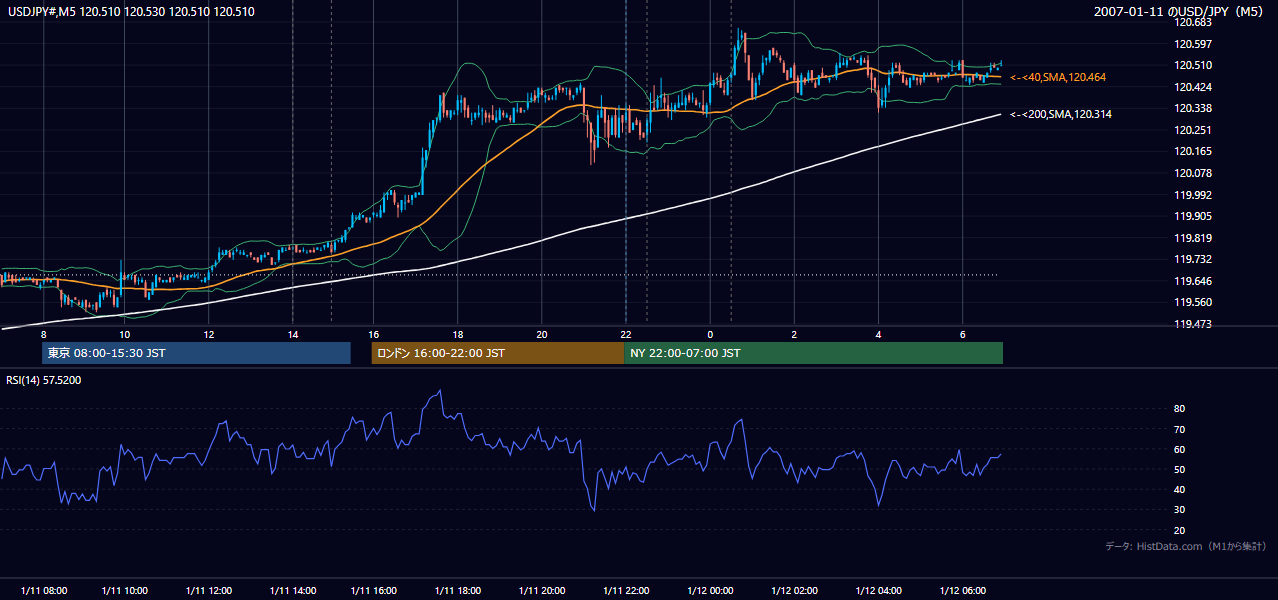The width and height of the screenshot is (1278, 600).
Task: Click date label 1/12 04:00
Action: [x=880, y=591]
